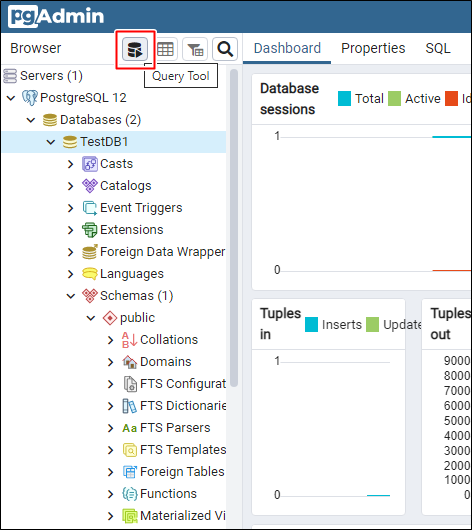Click the Event Triggers node icon

(x=90, y=208)
